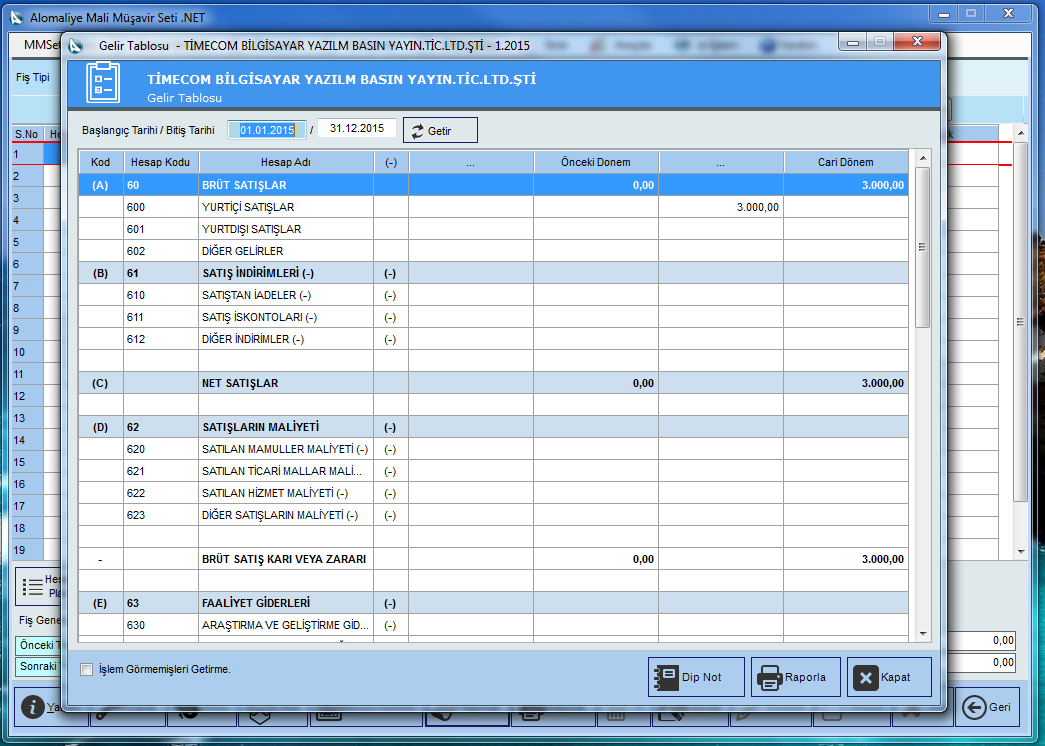Click the back arrow icon on Geri
This screenshot has width=1045, height=746.
tap(974, 707)
